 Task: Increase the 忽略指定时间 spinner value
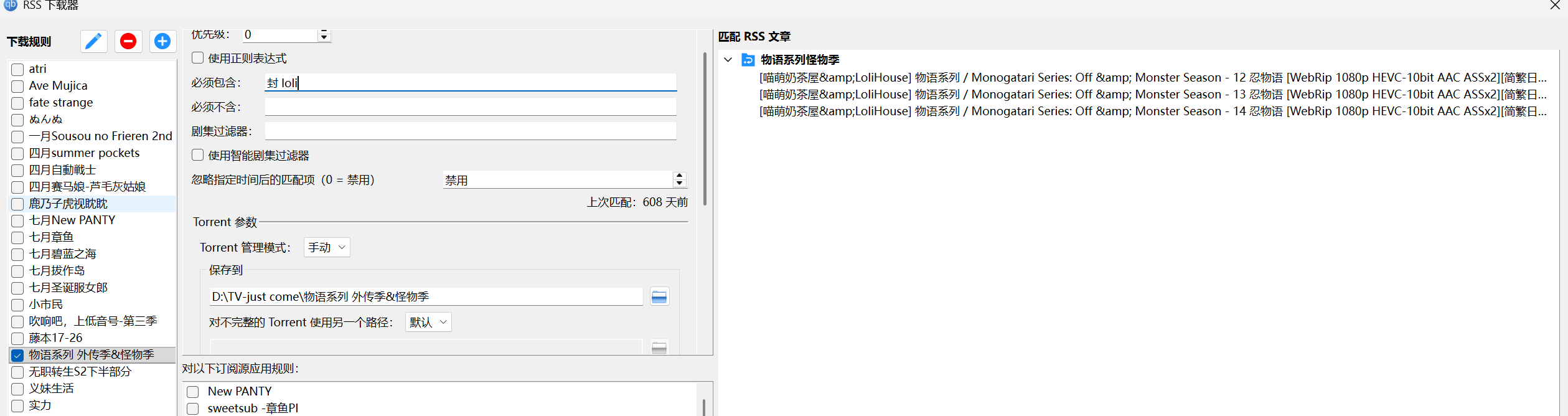click(x=679, y=176)
